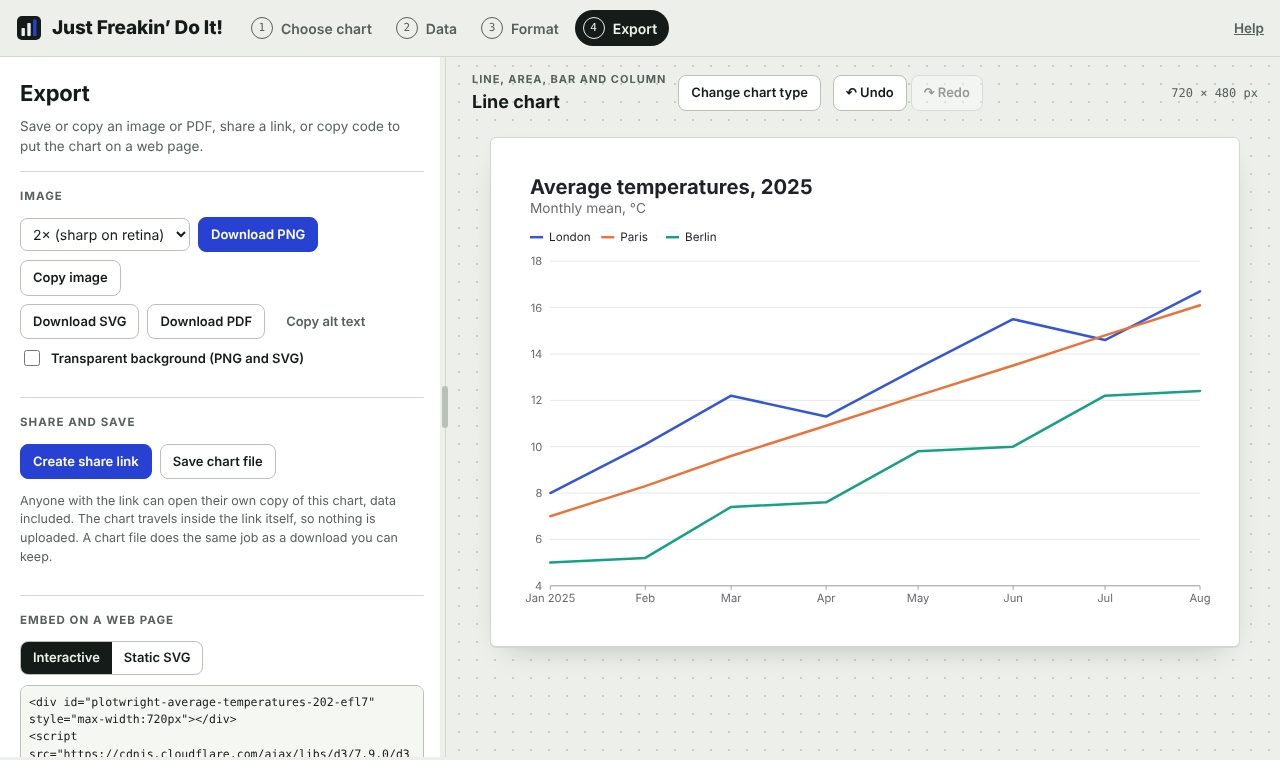
Task: Click Save chart file button
Action: [x=218, y=462]
